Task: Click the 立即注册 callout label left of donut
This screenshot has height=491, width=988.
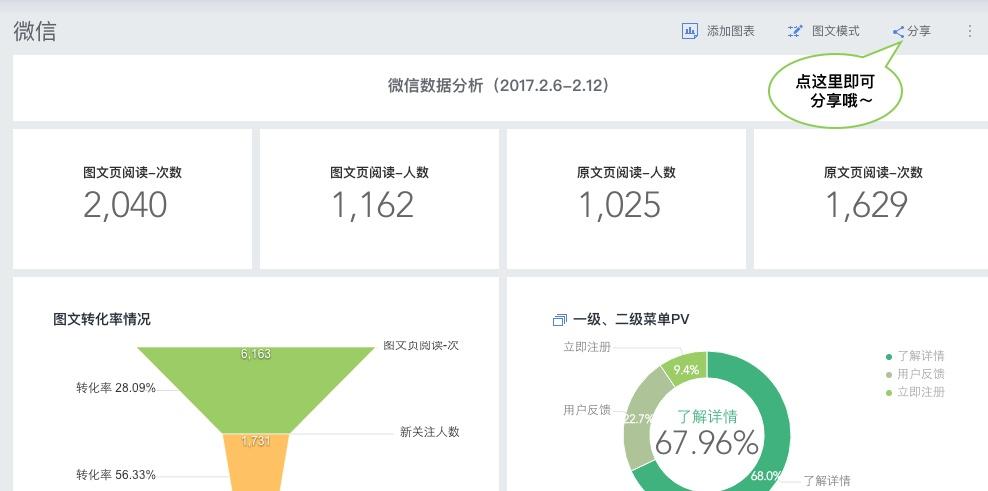Action: [587, 346]
